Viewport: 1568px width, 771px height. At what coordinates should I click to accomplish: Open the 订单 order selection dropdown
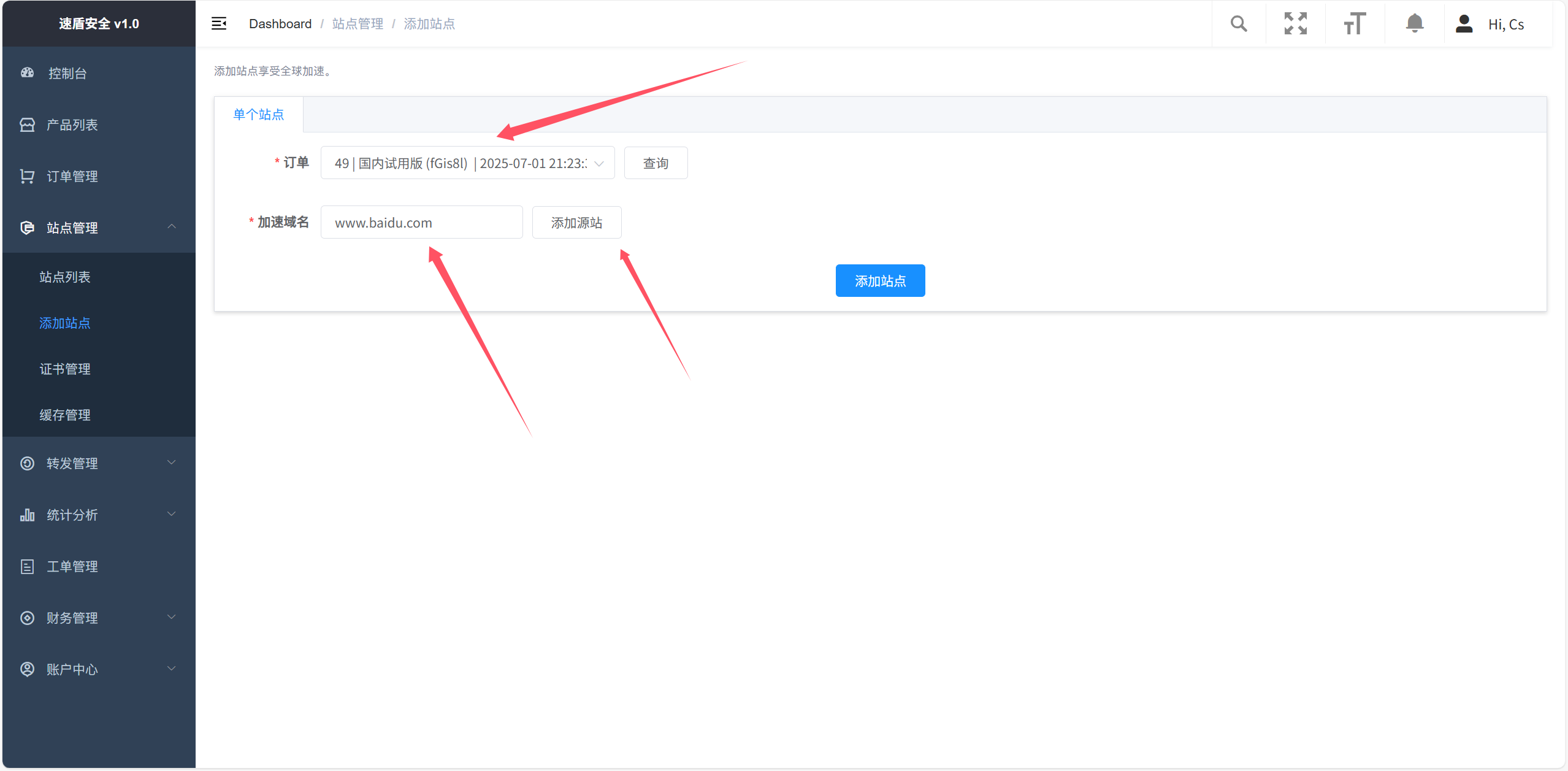click(x=467, y=163)
